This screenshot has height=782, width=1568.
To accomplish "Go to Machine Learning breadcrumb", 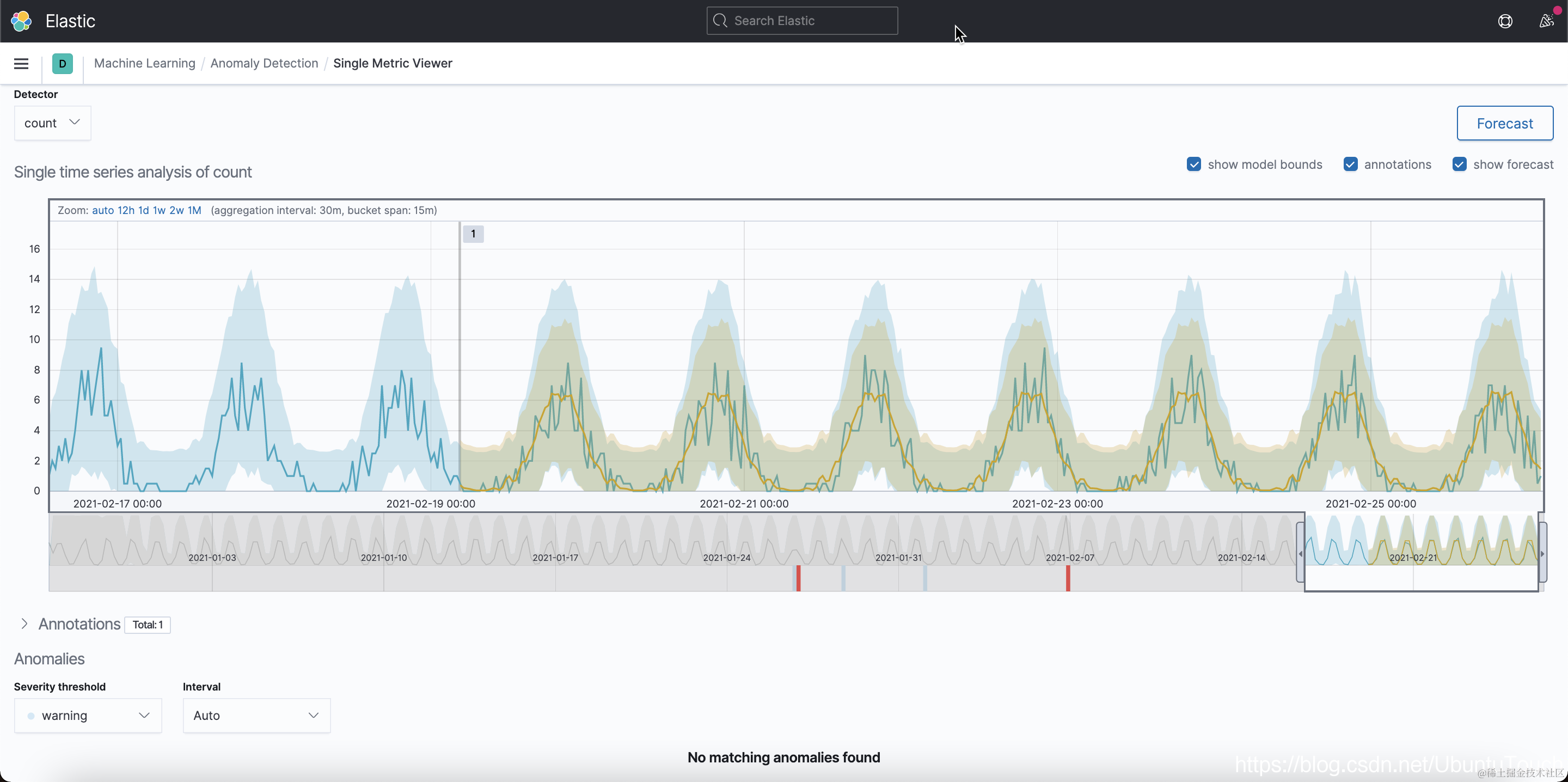I will [144, 63].
